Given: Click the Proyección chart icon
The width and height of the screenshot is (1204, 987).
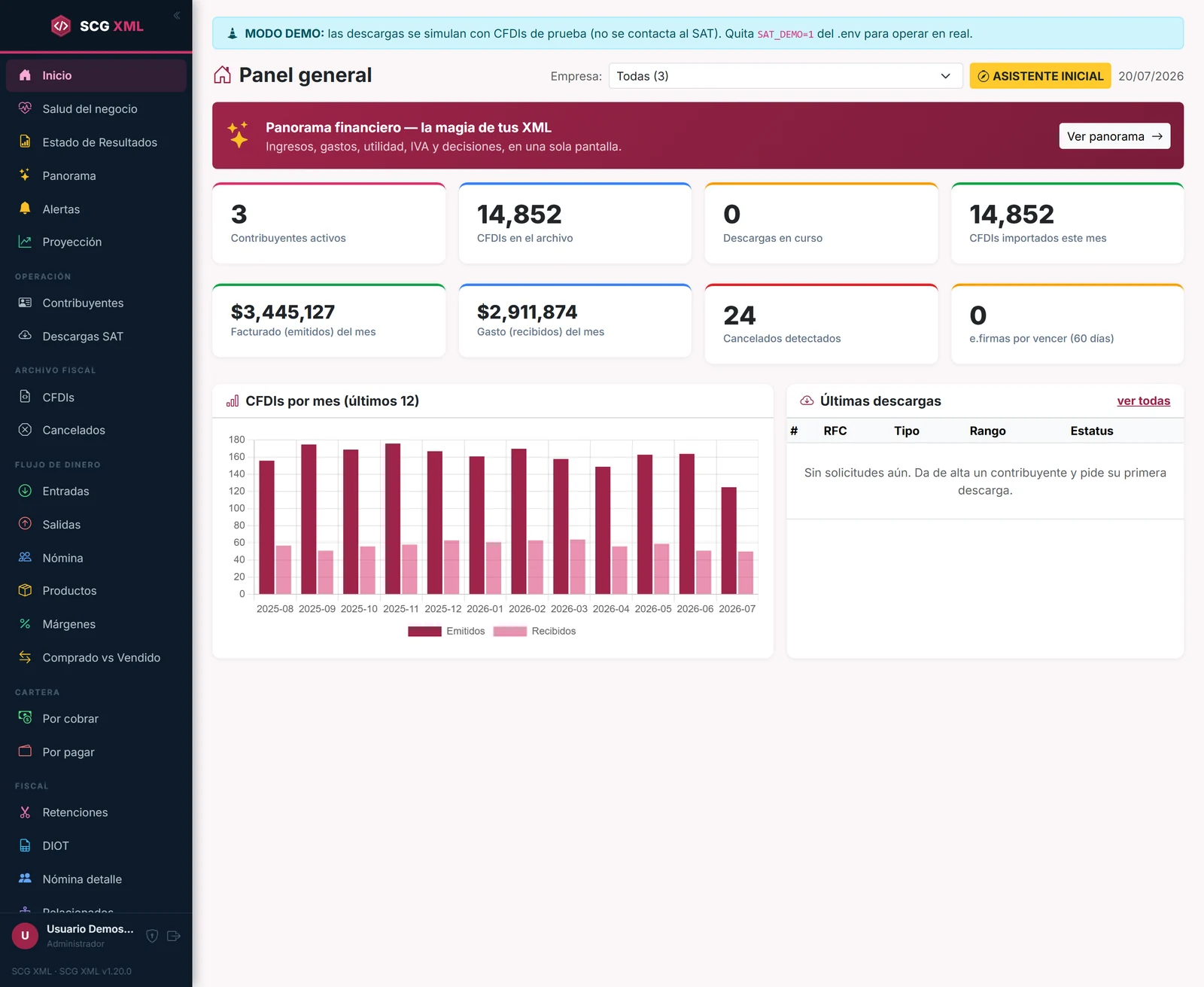Looking at the screenshot, I should (25, 242).
